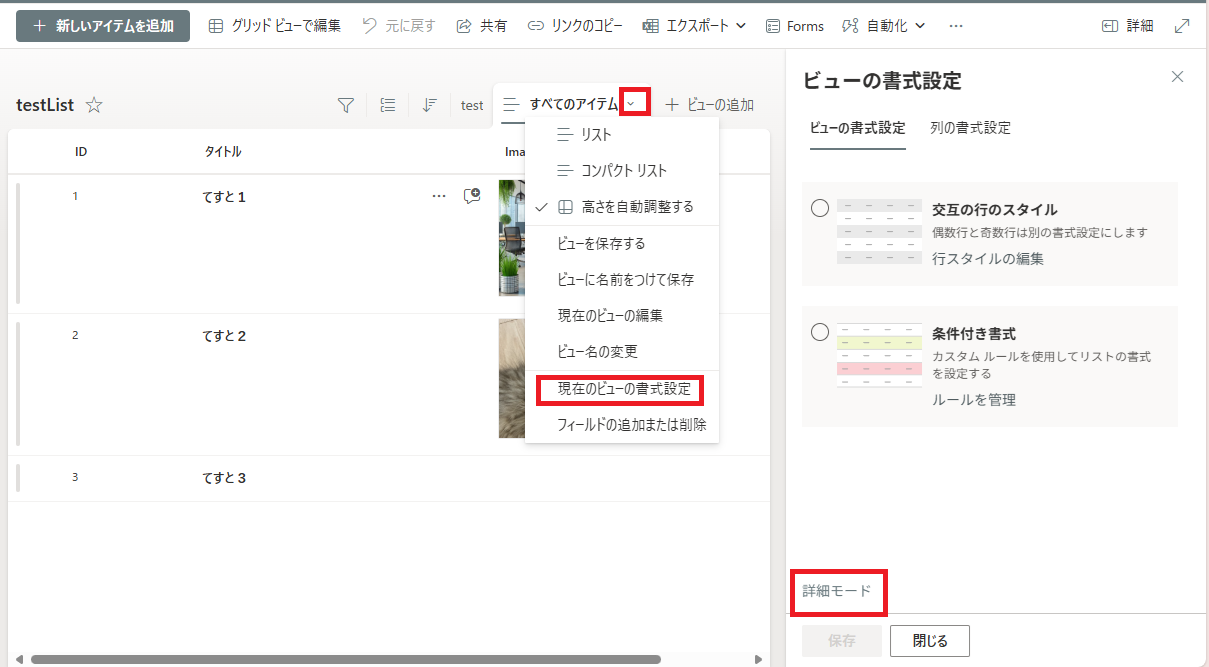1209x667 pixels.
Task: Click the 詳細モード link
Action: 837,591
